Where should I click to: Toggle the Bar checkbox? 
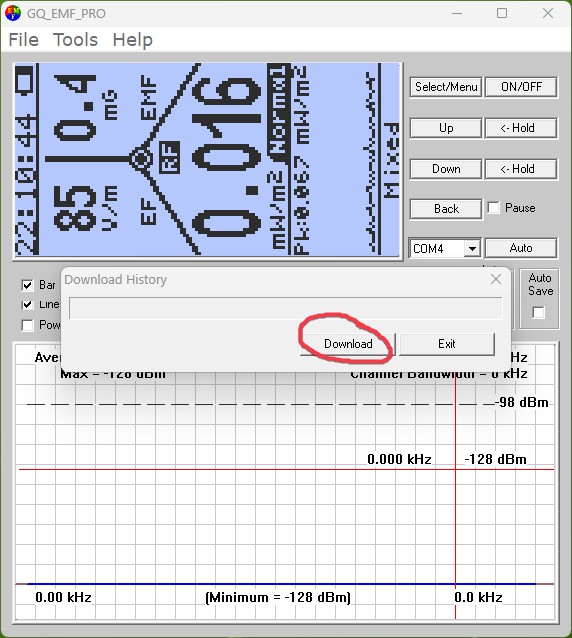[27, 285]
